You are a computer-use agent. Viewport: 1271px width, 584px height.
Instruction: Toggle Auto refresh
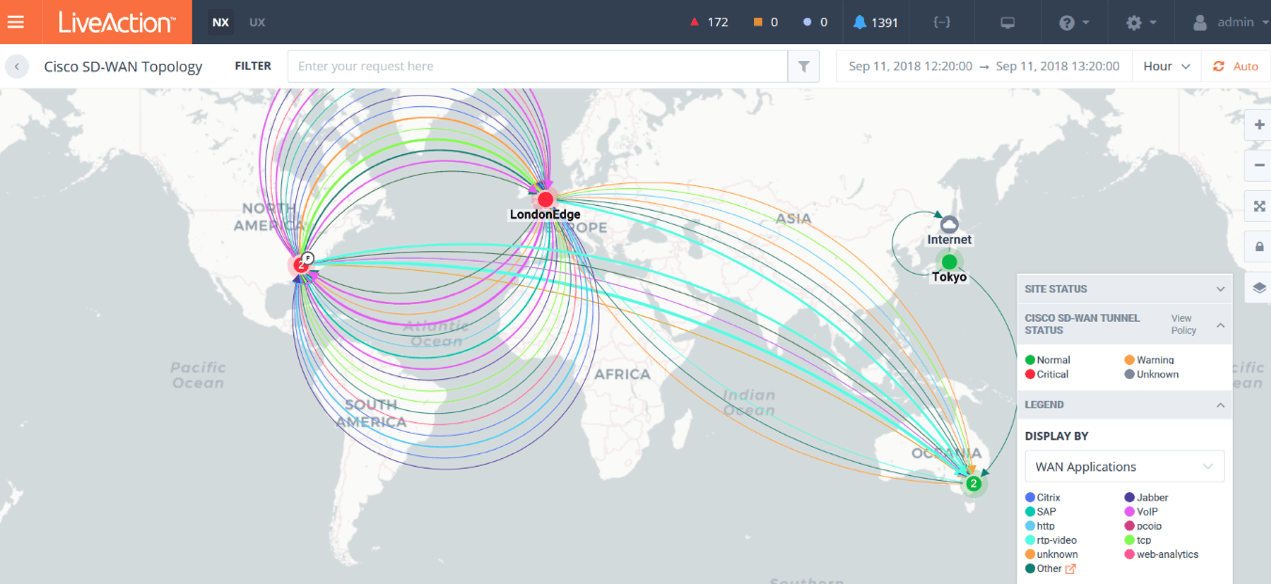pos(1235,67)
